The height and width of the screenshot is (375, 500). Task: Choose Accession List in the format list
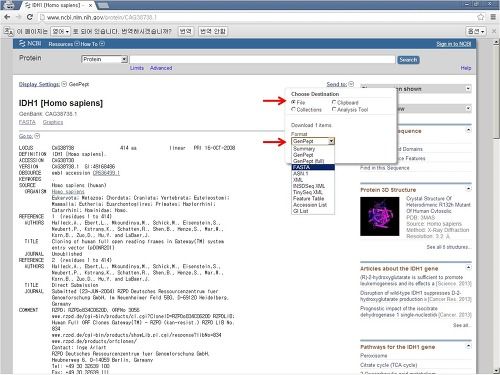tap(313, 205)
